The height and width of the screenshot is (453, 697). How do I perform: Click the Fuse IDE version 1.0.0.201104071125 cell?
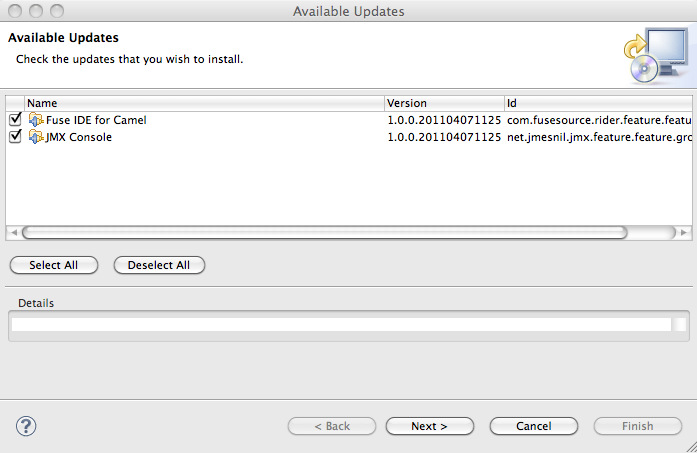444,120
